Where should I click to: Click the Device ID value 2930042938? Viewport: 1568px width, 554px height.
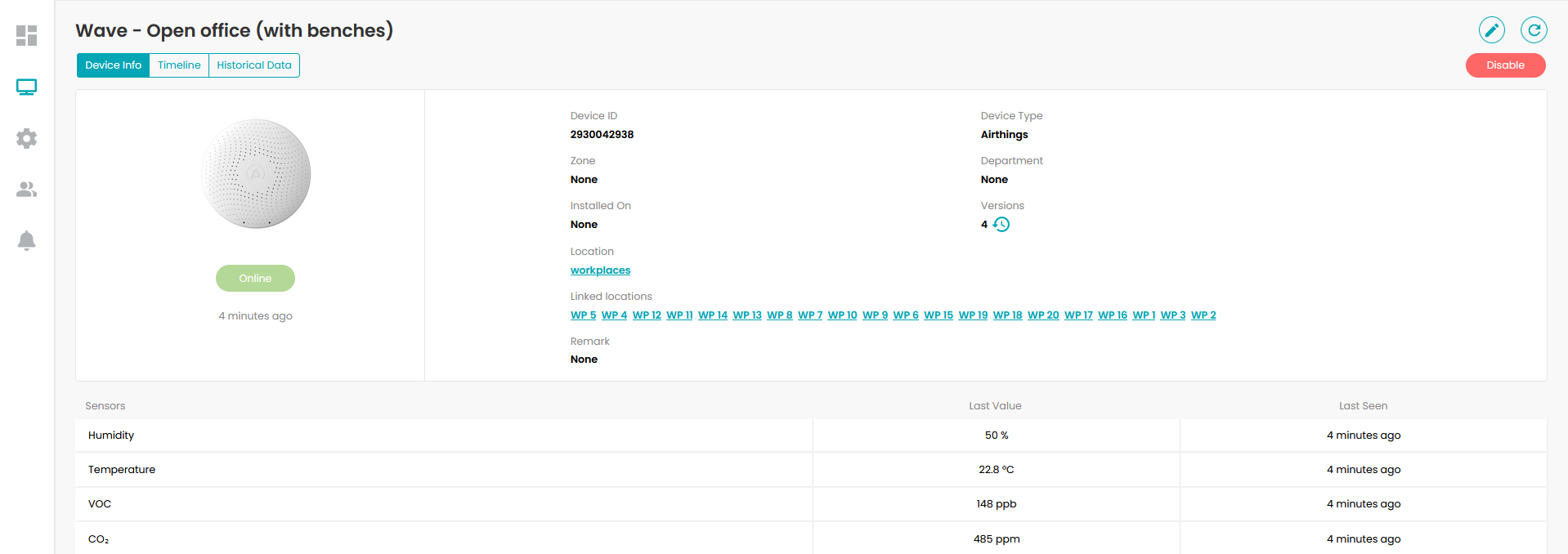pyautogui.click(x=602, y=135)
